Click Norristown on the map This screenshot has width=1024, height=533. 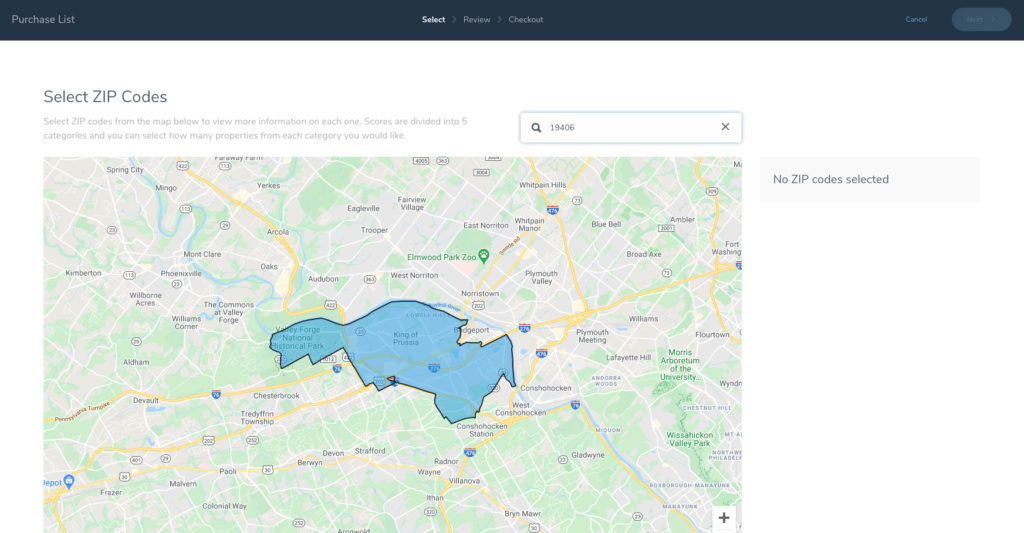(x=478, y=293)
